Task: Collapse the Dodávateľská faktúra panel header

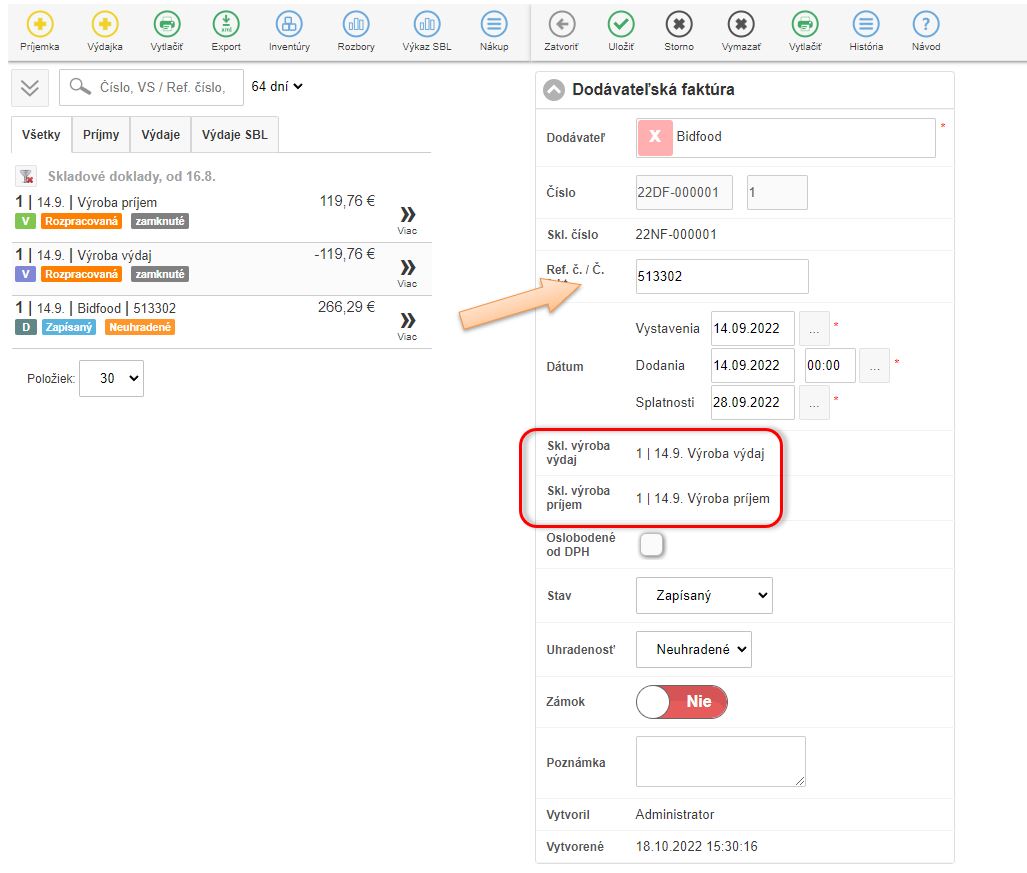Action: pyautogui.click(x=554, y=90)
